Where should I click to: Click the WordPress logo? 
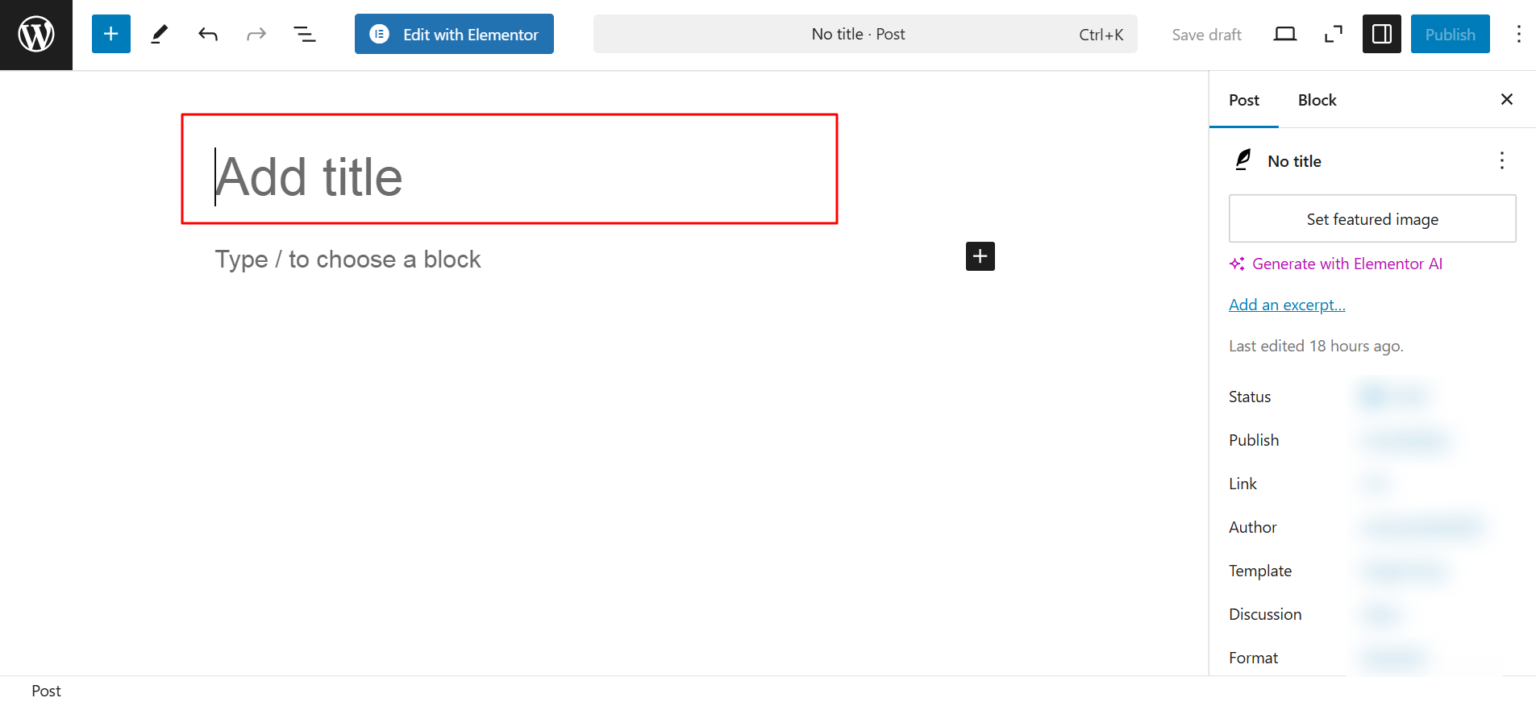(x=36, y=34)
